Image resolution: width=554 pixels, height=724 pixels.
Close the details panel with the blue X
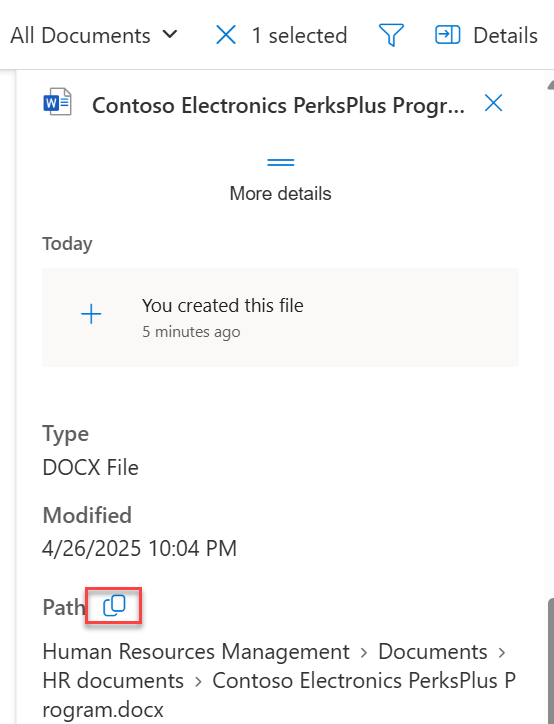click(x=493, y=103)
